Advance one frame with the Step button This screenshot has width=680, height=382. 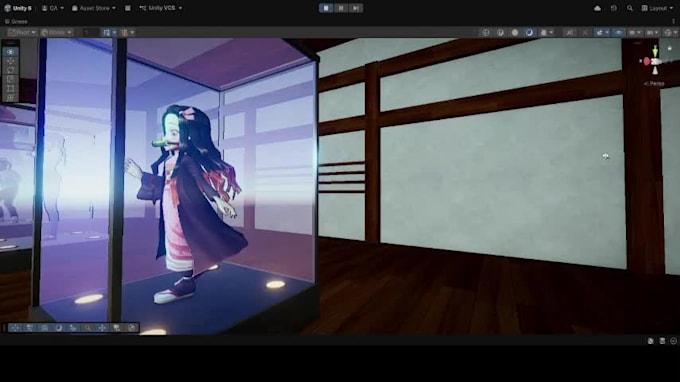click(356, 8)
